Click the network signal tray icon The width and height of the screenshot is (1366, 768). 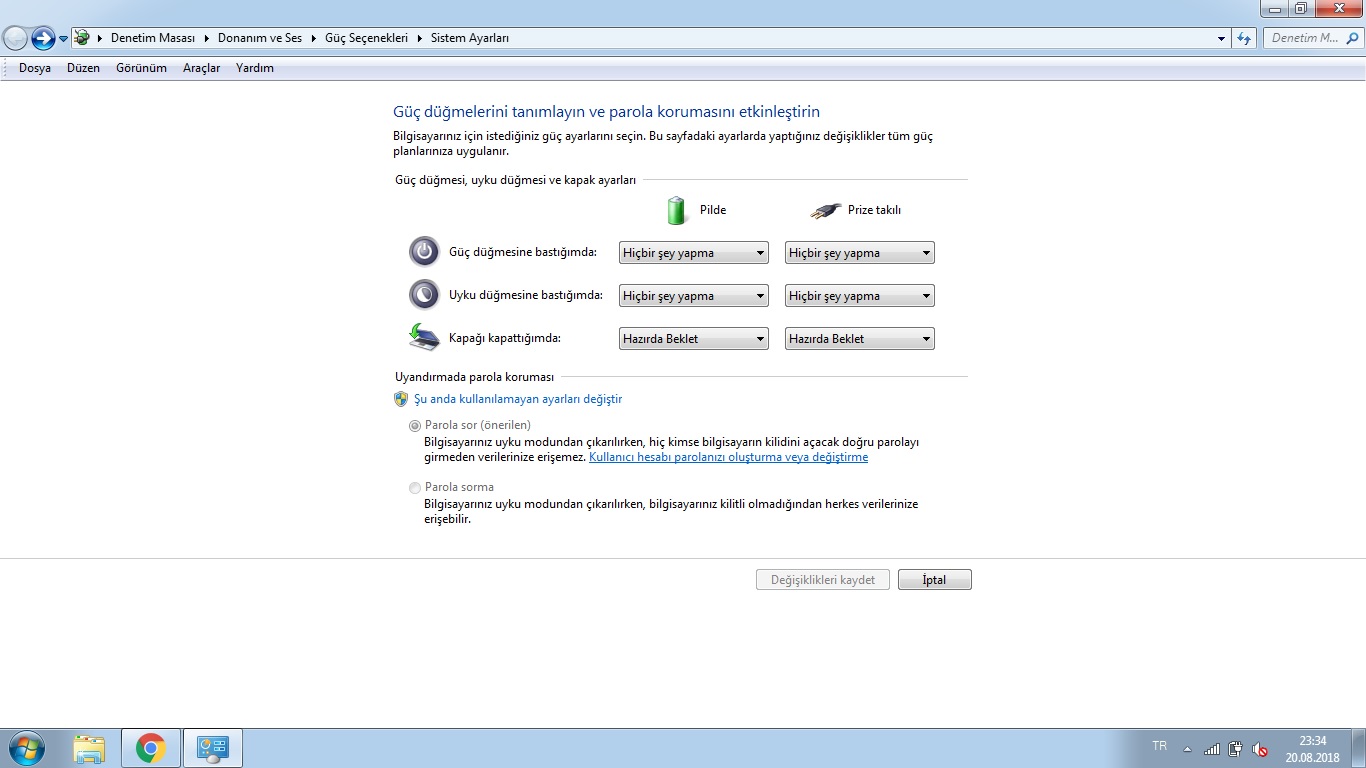pos(1212,748)
